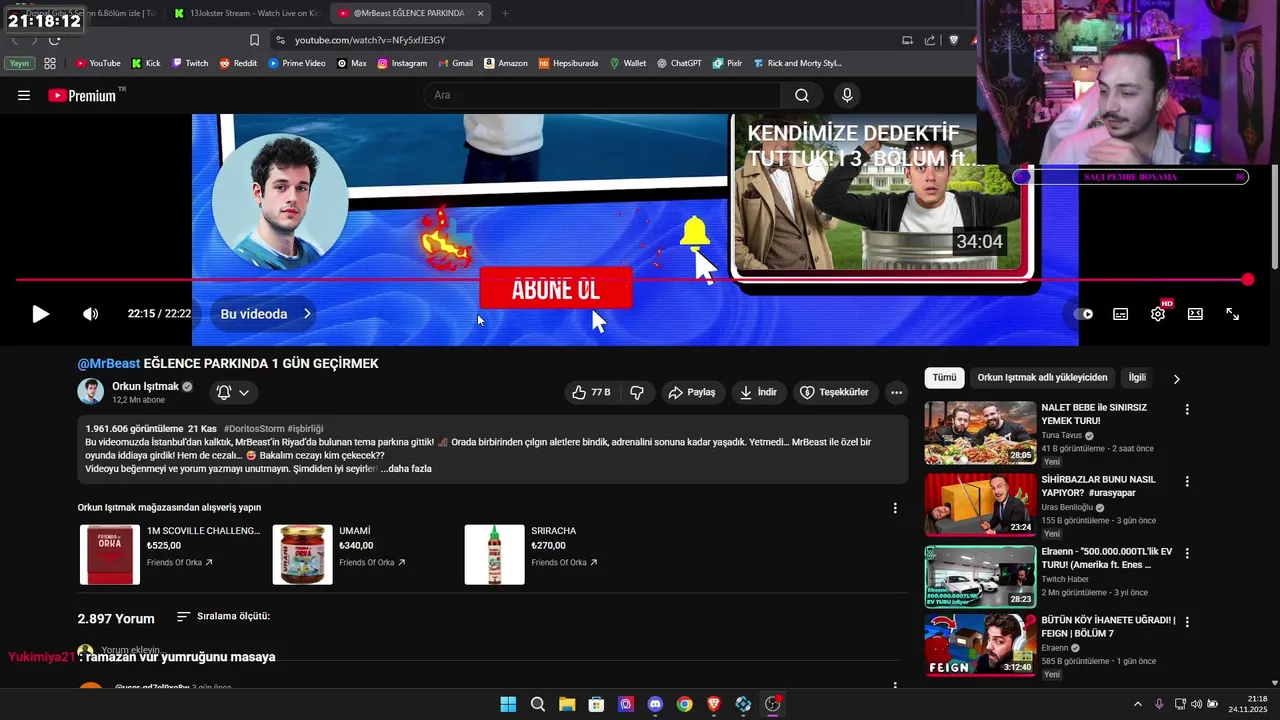Open the @MrBeast mention in title
Viewport: 1280px width, 720px height.
(109, 363)
